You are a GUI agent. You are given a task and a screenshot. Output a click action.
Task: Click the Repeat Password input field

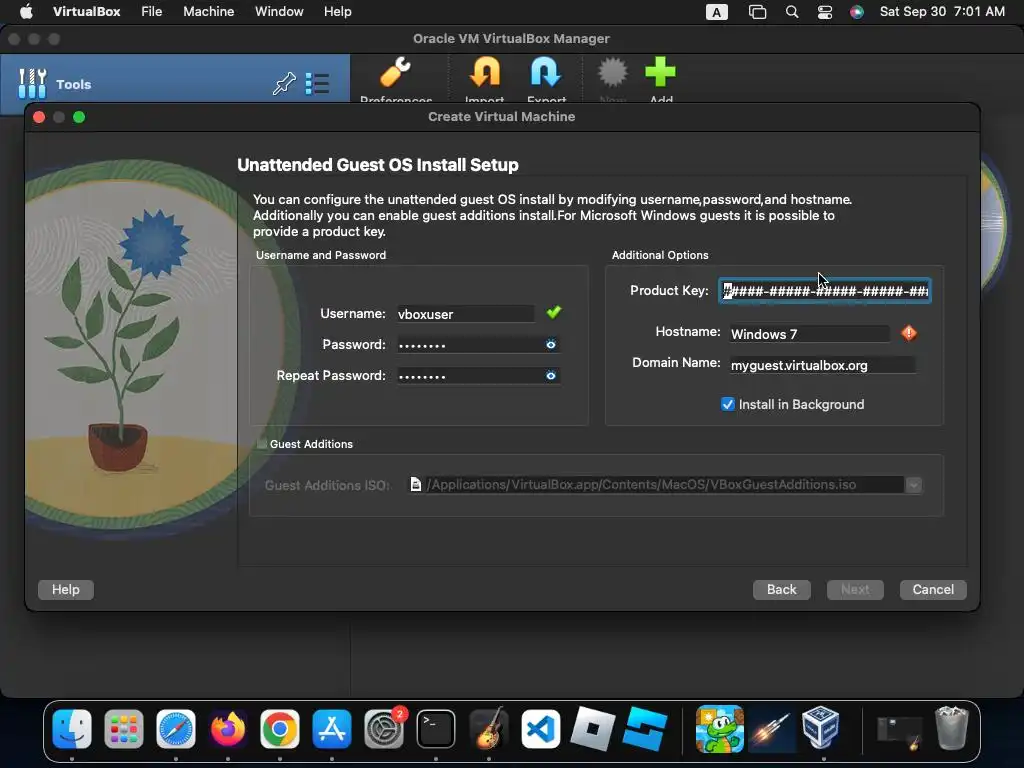pos(478,376)
